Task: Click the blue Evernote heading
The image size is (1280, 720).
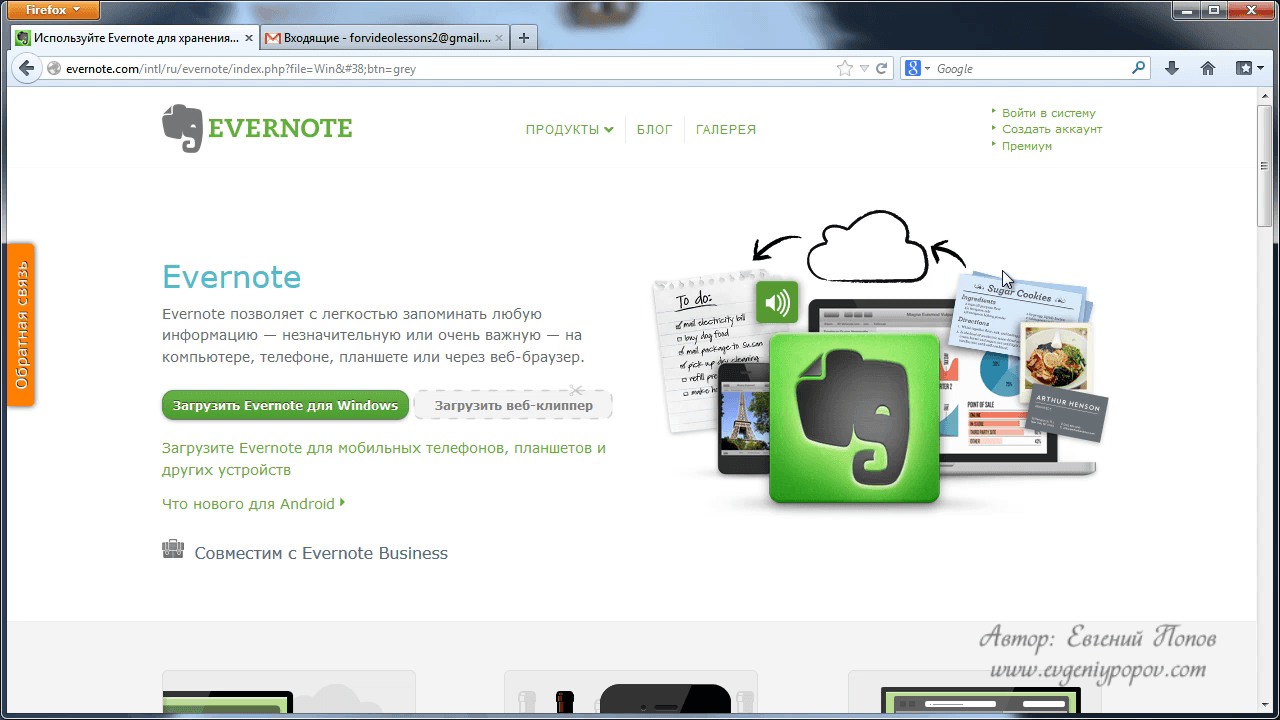Action: point(231,277)
